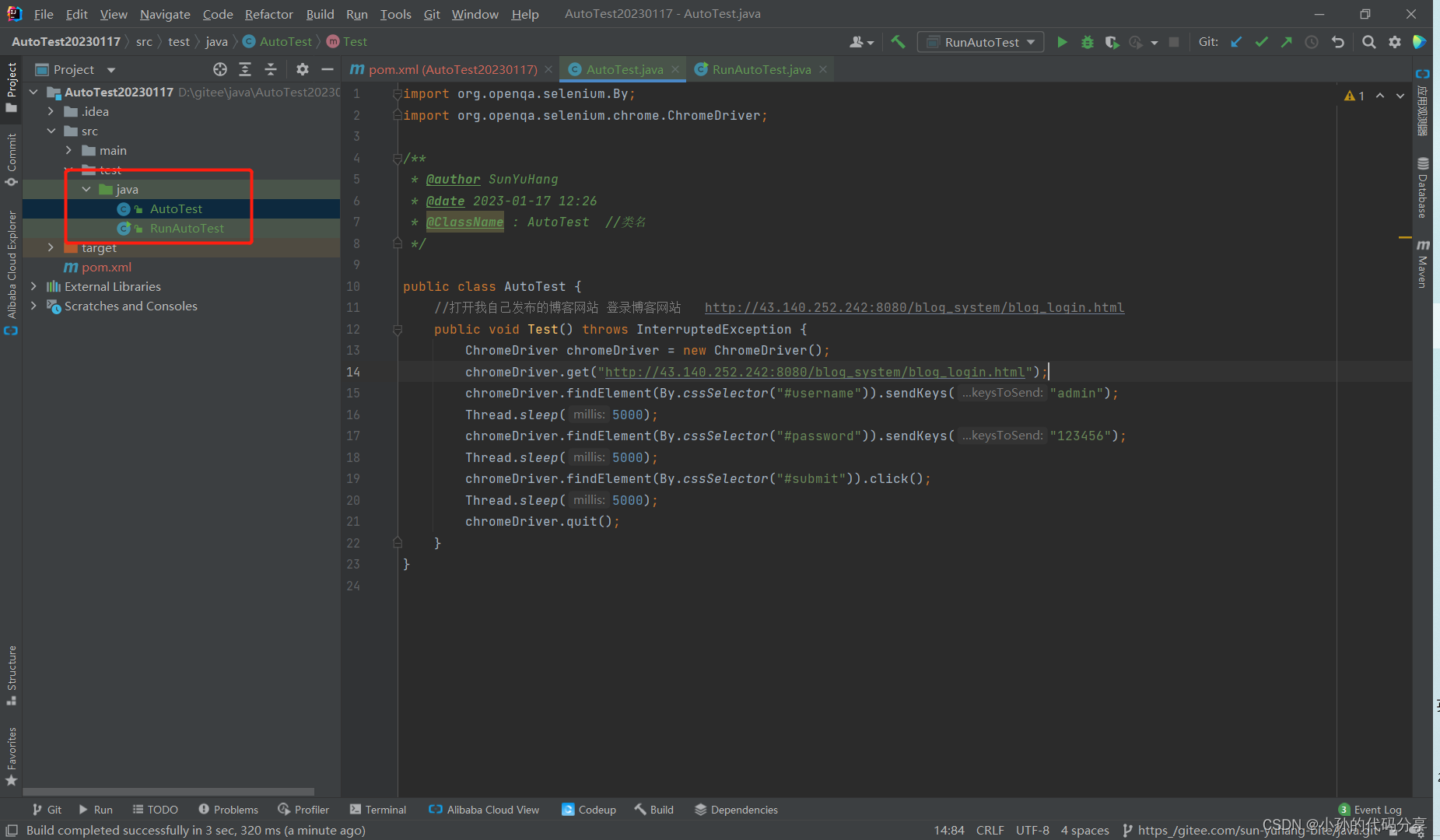The image size is (1440, 840).
Task: Collapse the java folder in test
Action: [86, 189]
